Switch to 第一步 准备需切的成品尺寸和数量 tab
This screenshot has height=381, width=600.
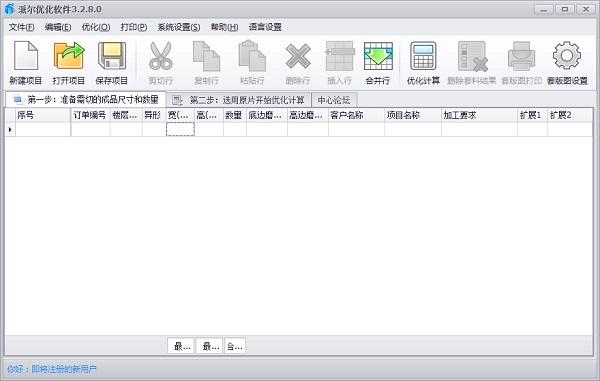click(x=86, y=100)
